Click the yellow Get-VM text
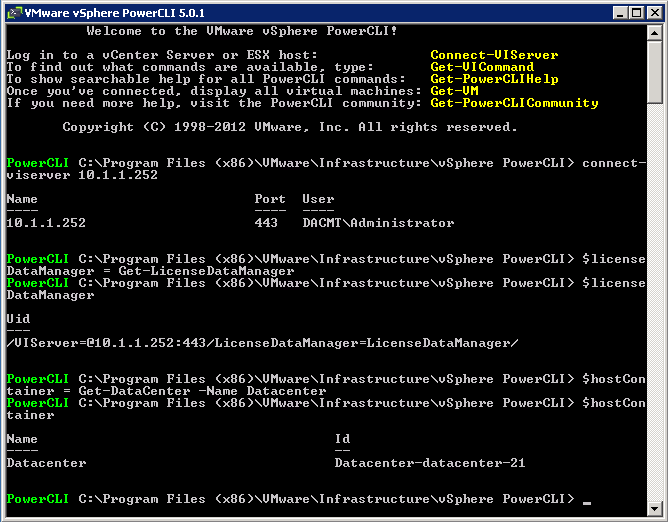668x522 pixels. [454, 91]
